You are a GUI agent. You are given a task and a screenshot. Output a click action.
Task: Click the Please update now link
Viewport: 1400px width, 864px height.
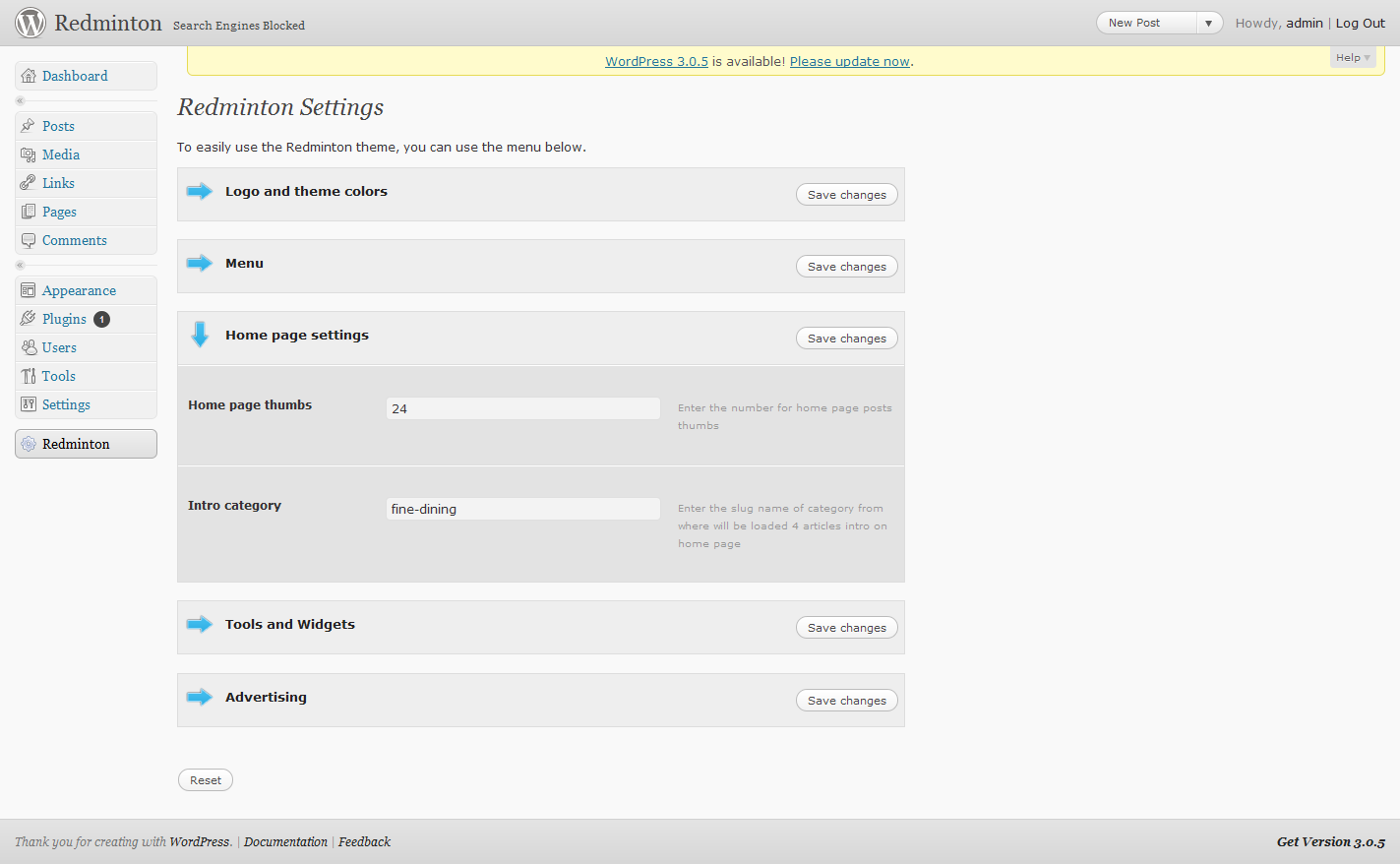click(x=849, y=61)
